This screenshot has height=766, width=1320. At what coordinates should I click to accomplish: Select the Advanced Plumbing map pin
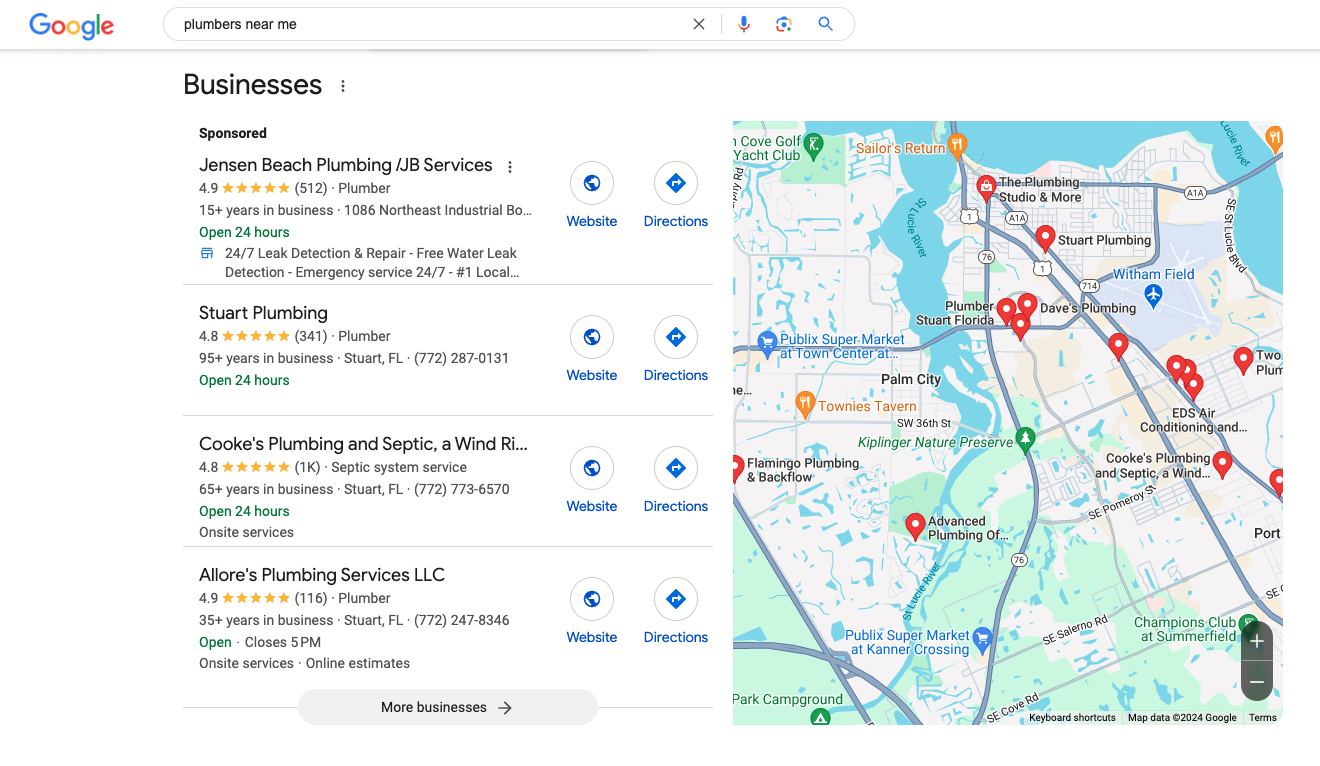click(x=915, y=526)
